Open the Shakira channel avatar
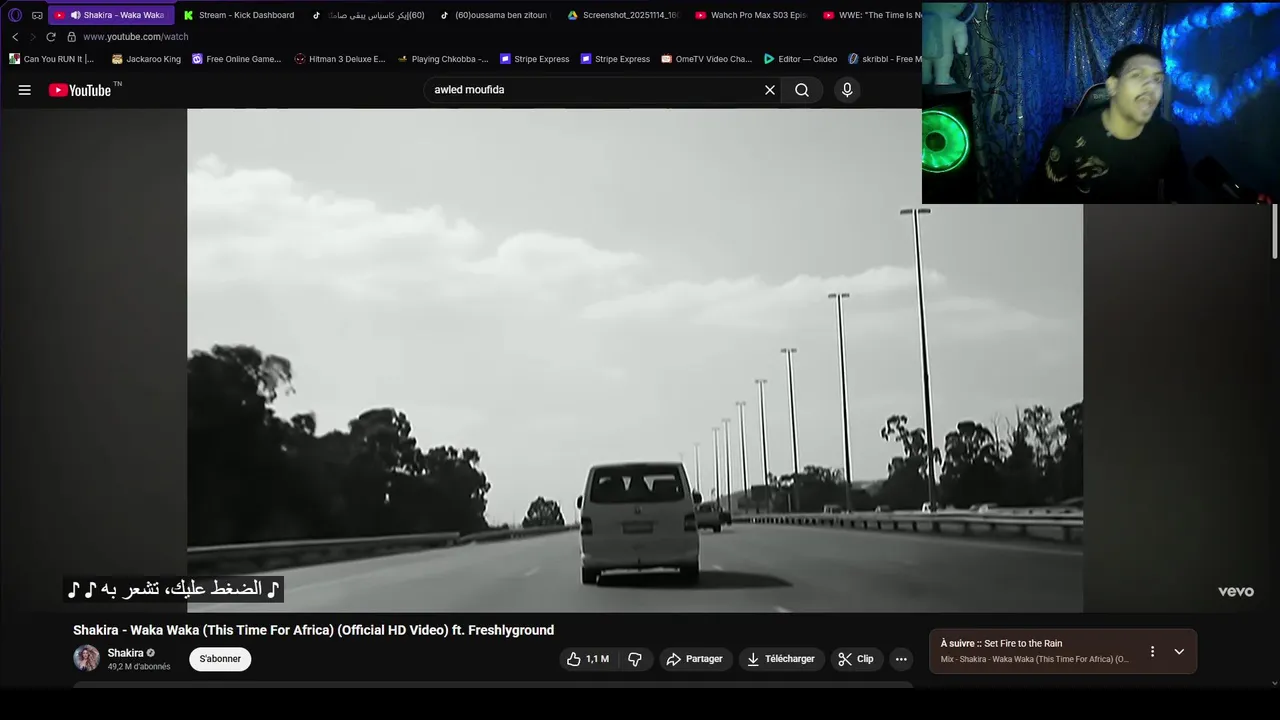This screenshot has height=720, width=1280. pos(86,658)
